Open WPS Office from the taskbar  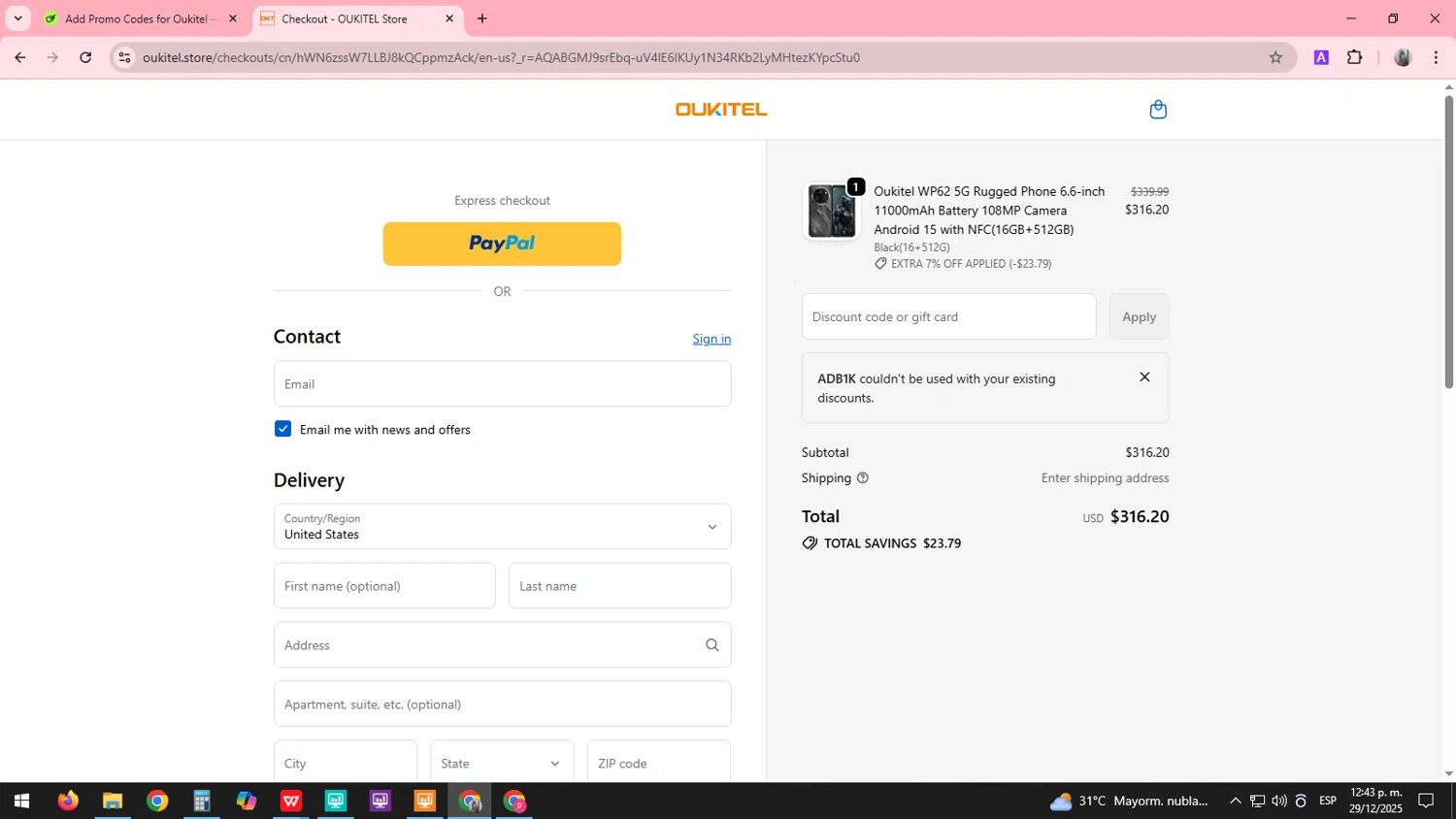point(291,802)
